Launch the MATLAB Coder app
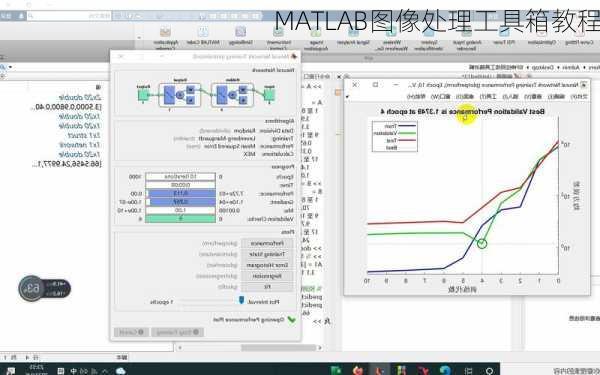Screen dimensions: 600x375 203,36
